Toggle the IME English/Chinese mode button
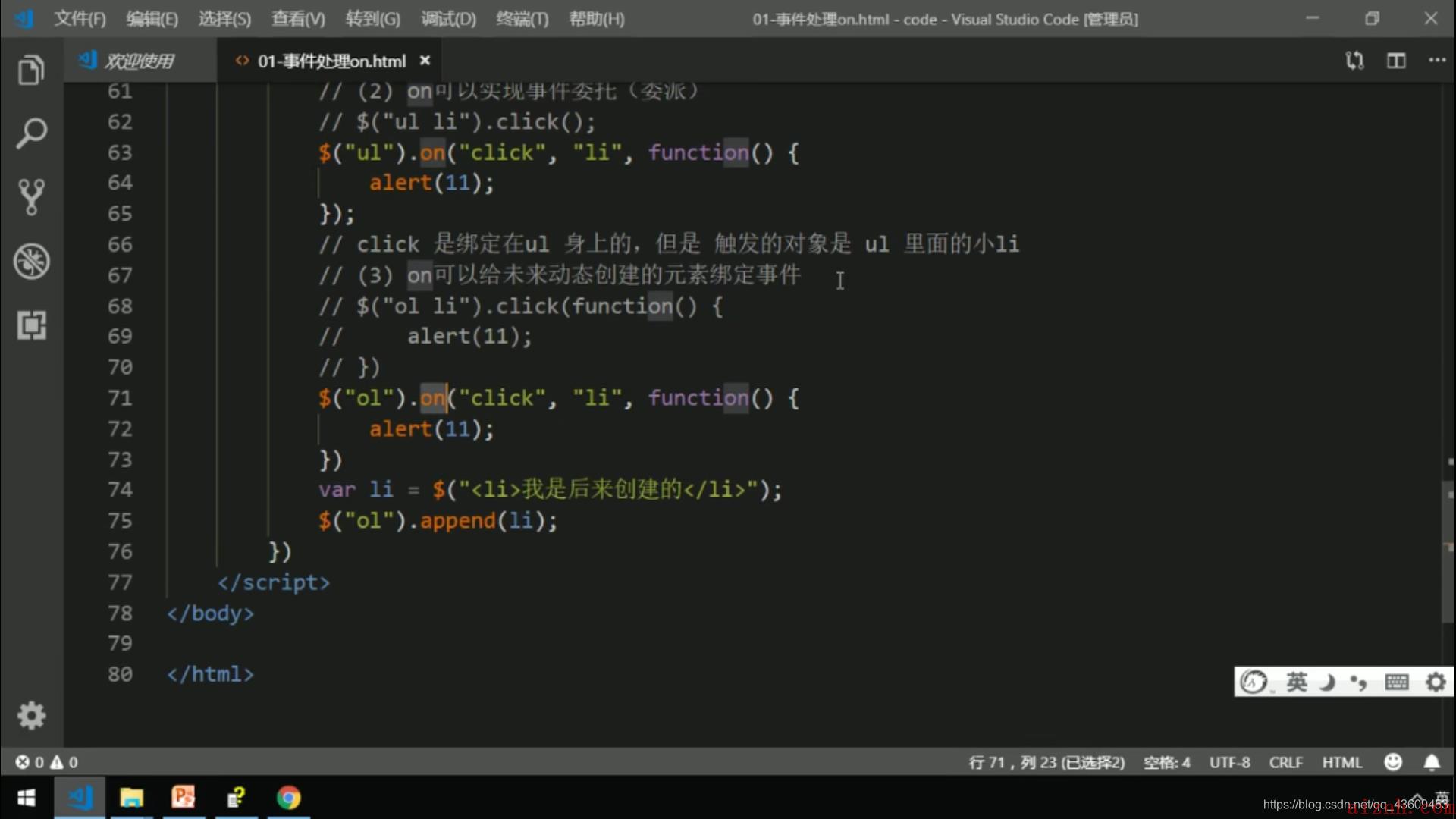Viewport: 1456px width, 819px height. (1297, 682)
